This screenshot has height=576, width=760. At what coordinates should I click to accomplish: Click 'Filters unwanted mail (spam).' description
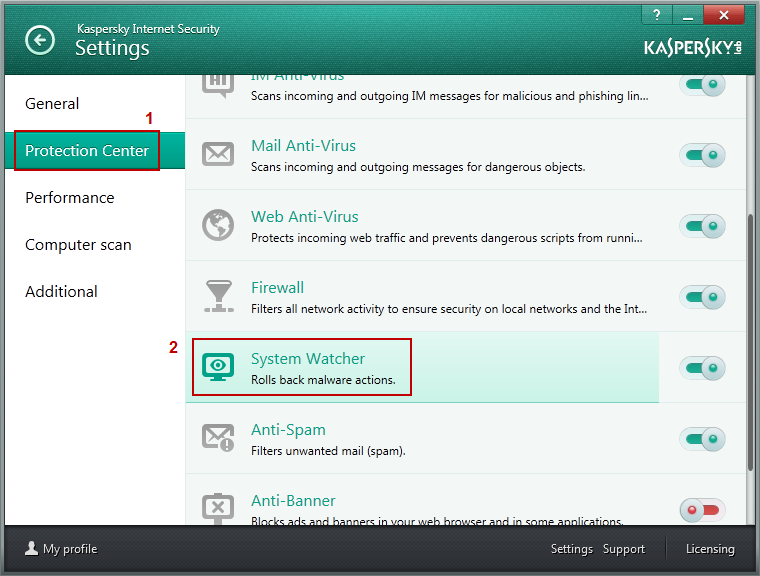(x=328, y=451)
